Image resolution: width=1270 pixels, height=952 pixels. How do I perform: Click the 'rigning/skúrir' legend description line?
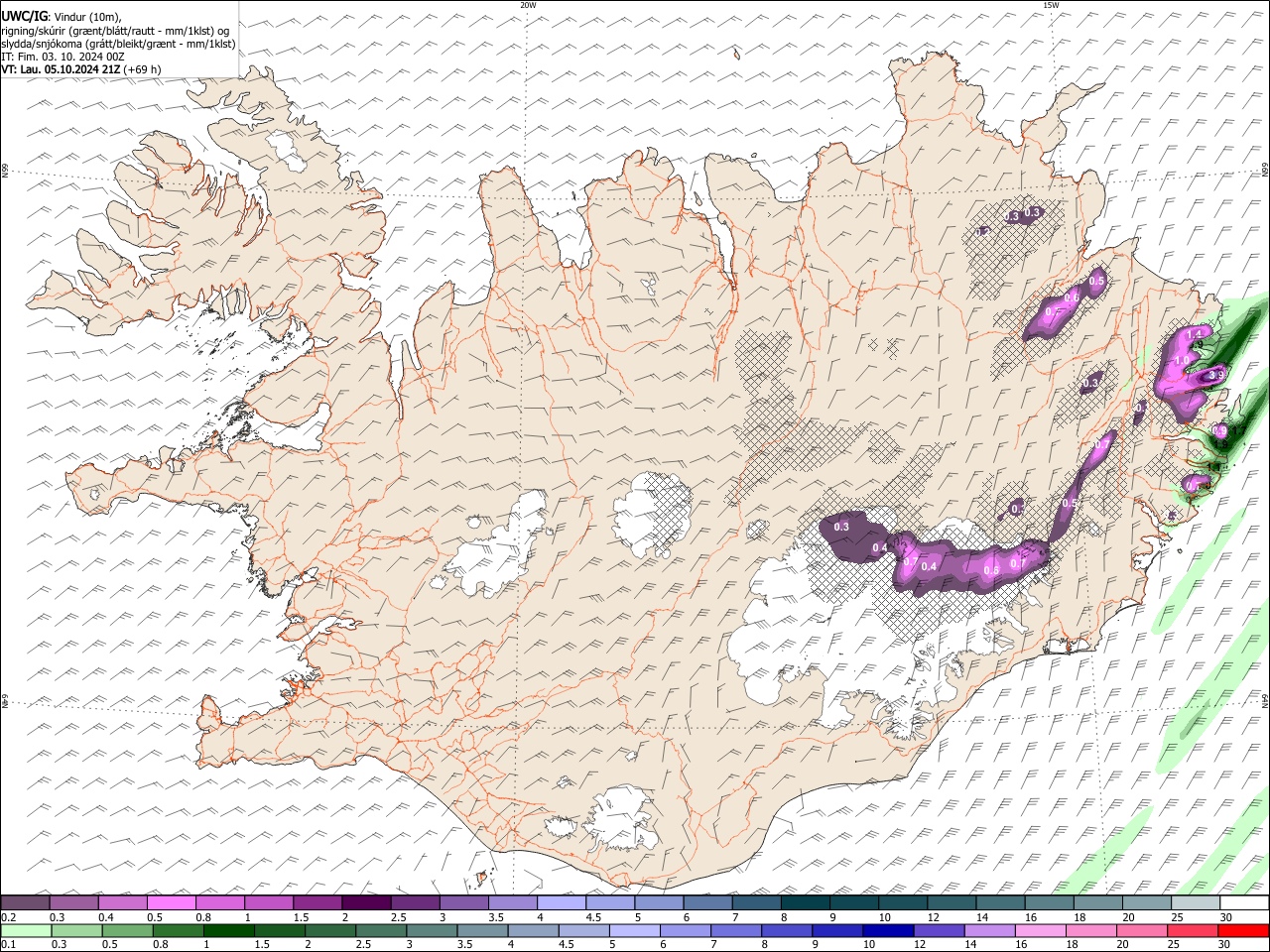(x=115, y=30)
